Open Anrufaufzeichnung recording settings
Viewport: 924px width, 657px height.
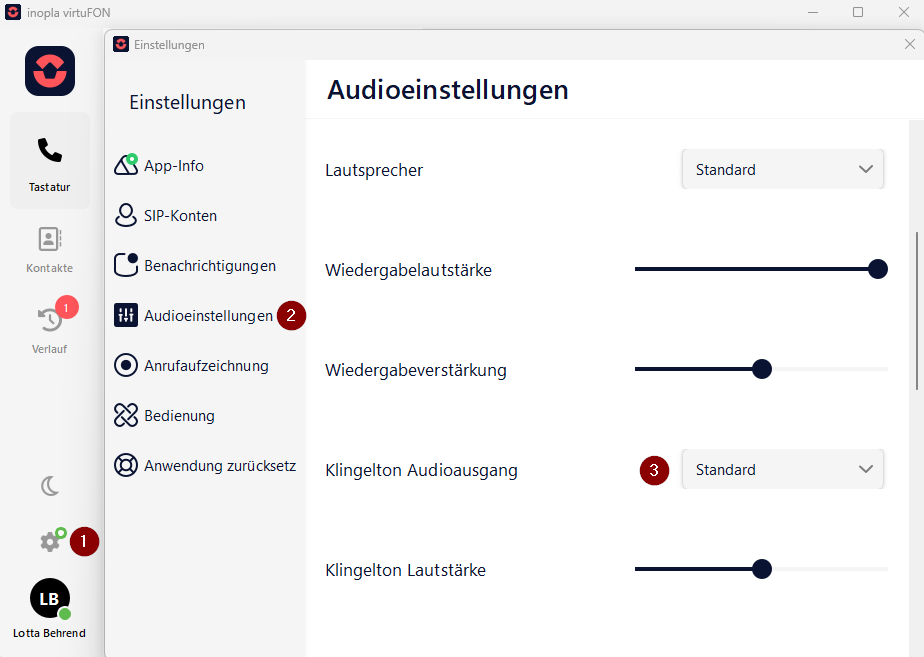point(191,365)
